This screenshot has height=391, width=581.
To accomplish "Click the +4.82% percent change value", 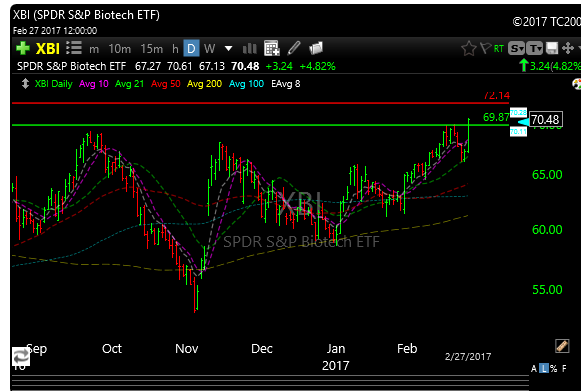I will pos(317,66).
